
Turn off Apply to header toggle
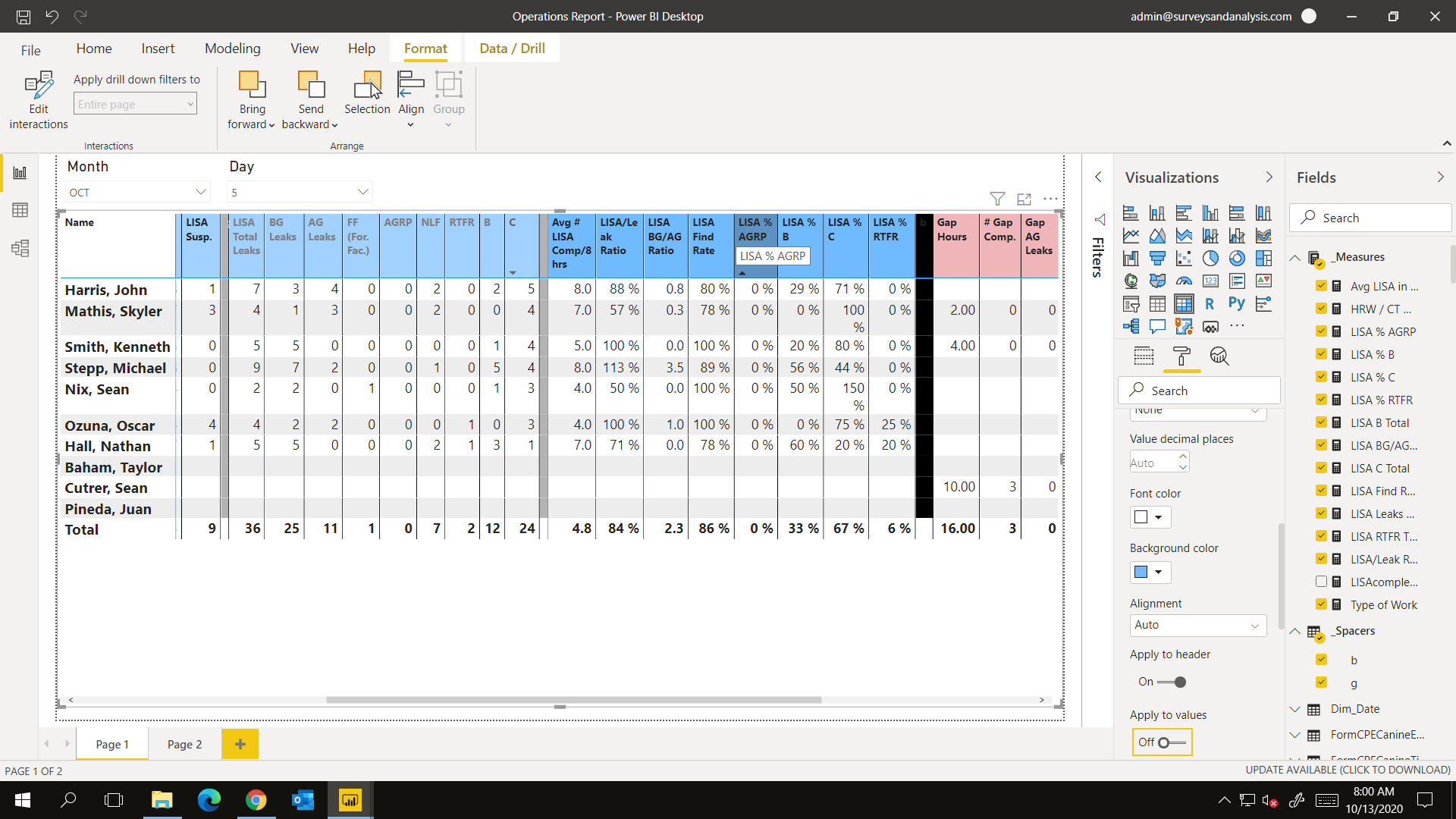1172,682
